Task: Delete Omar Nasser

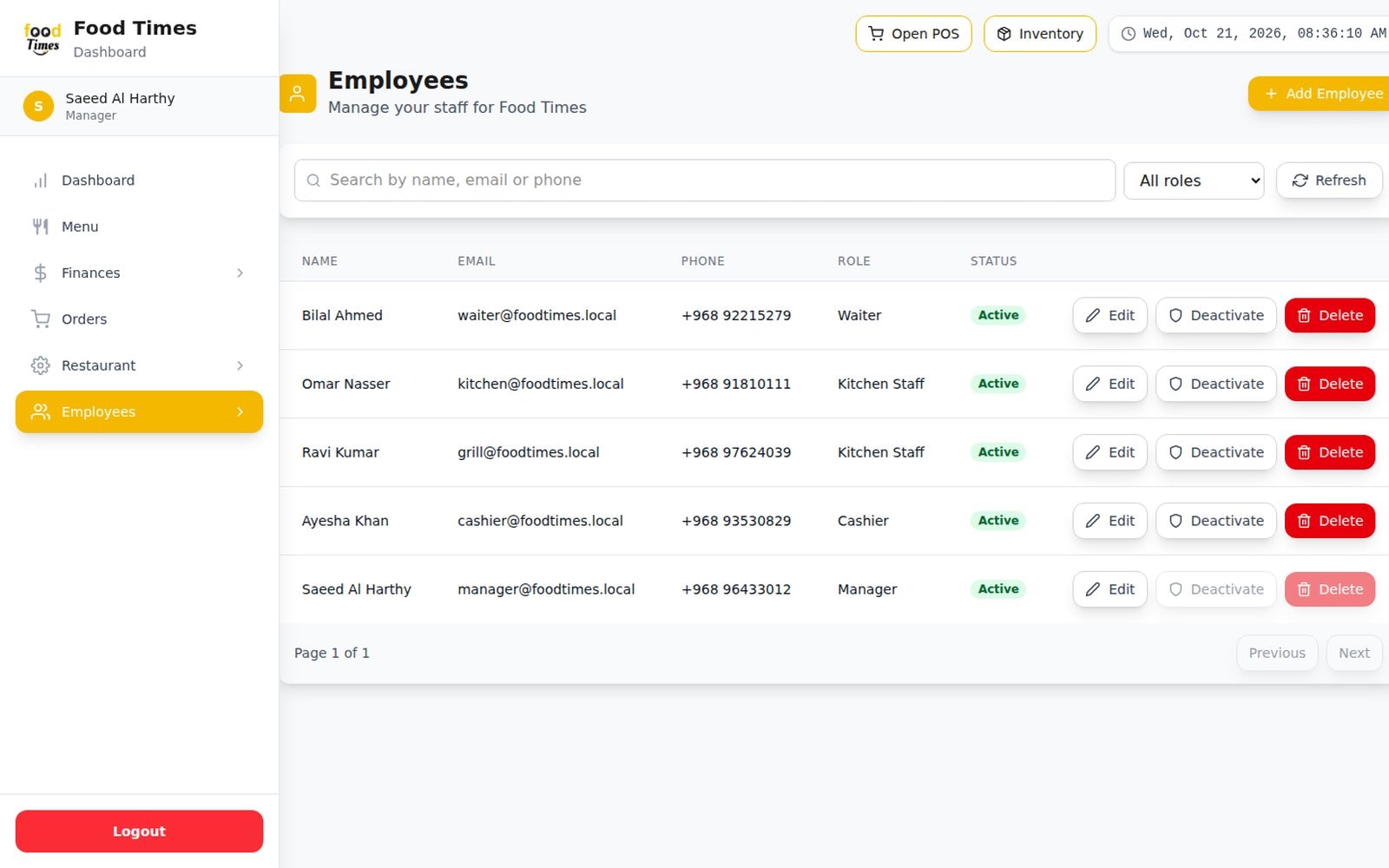Action: [1330, 384]
